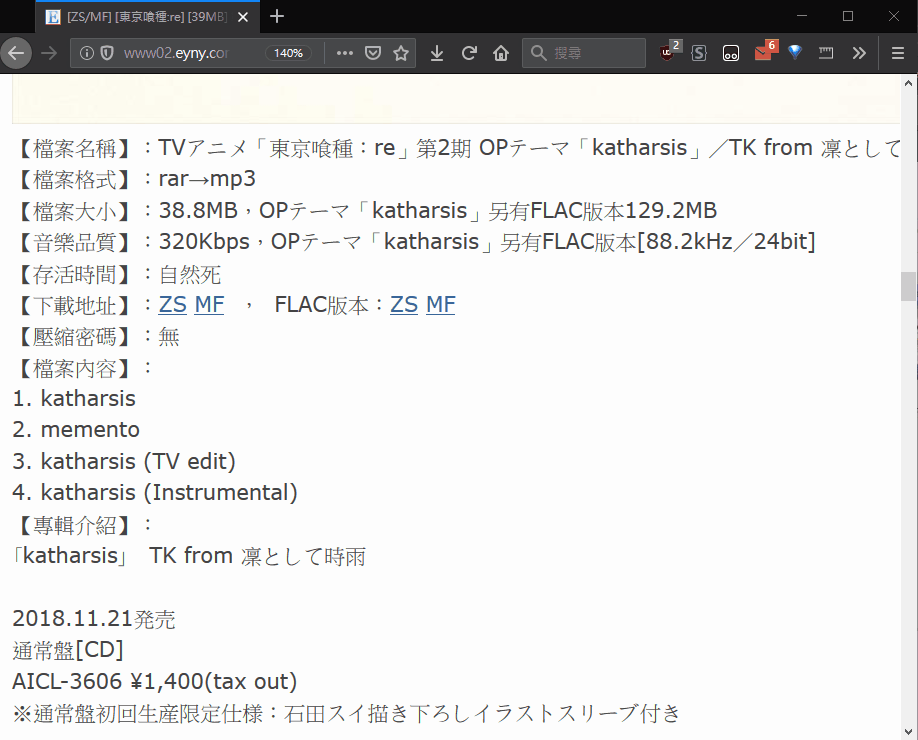Click the address bar URL www02.eyny.com
The height and width of the screenshot is (740, 918).
pos(176,53)
